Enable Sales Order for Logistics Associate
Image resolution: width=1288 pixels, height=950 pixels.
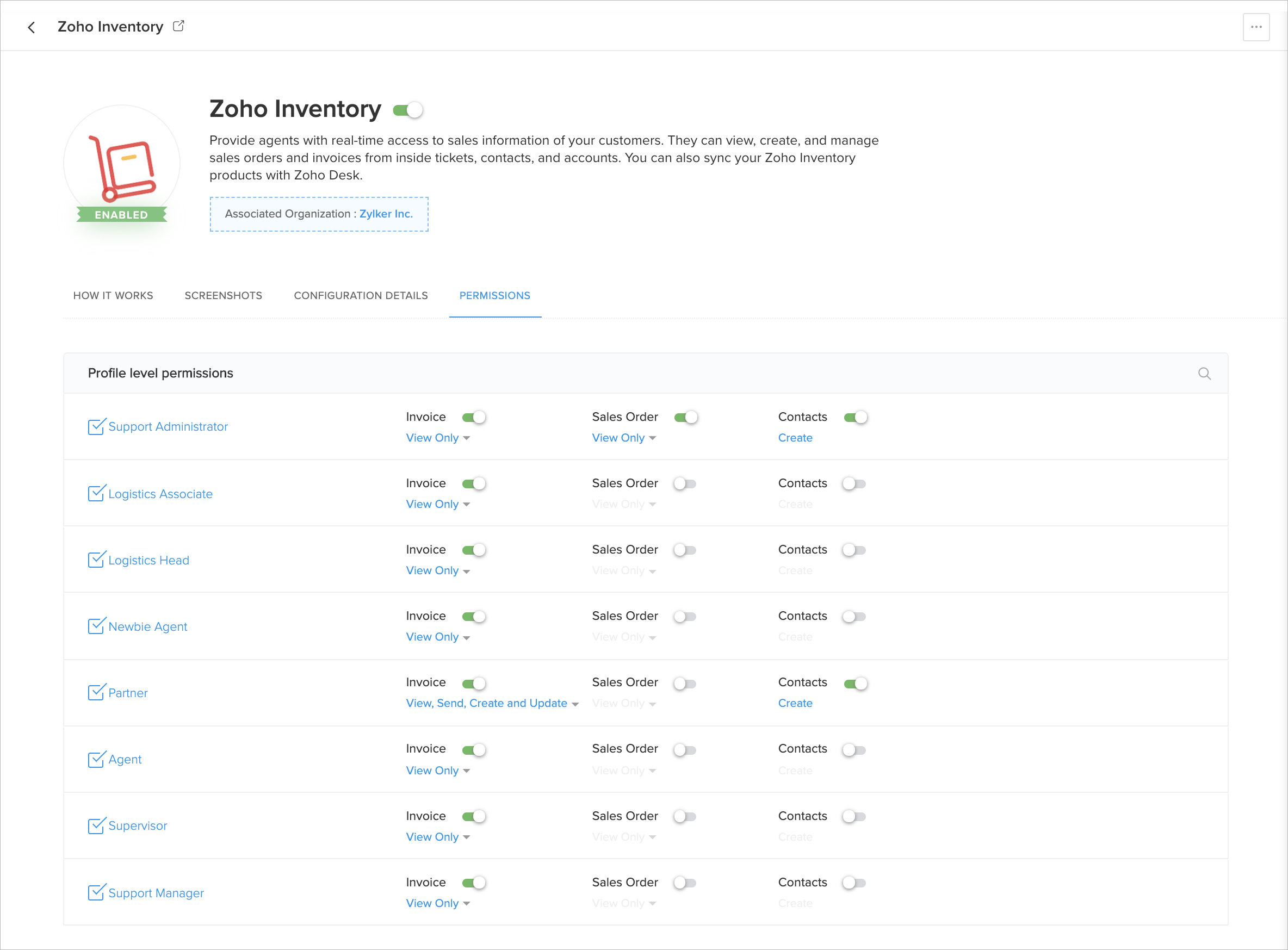[x=685, y=483]
